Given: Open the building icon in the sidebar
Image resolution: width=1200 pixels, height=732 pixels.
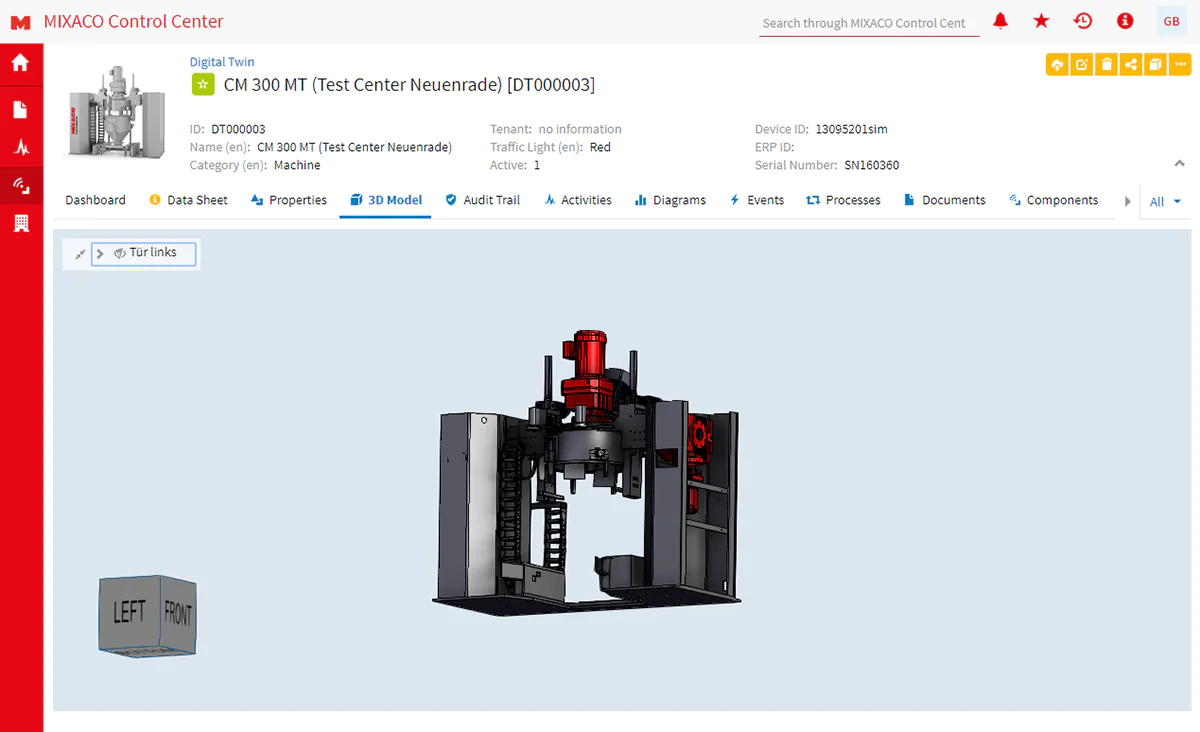Looking at the screenshot, I should [x=21, y=223].
